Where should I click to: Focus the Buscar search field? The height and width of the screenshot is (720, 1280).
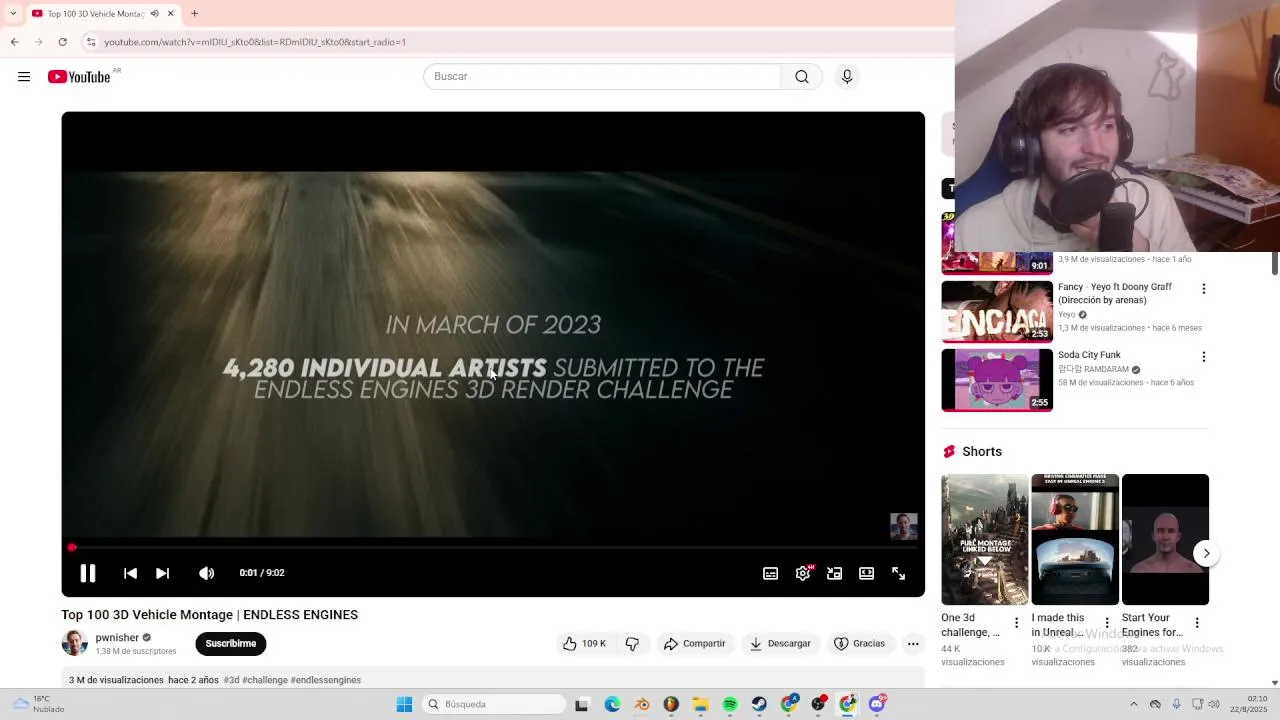(602, 77)
